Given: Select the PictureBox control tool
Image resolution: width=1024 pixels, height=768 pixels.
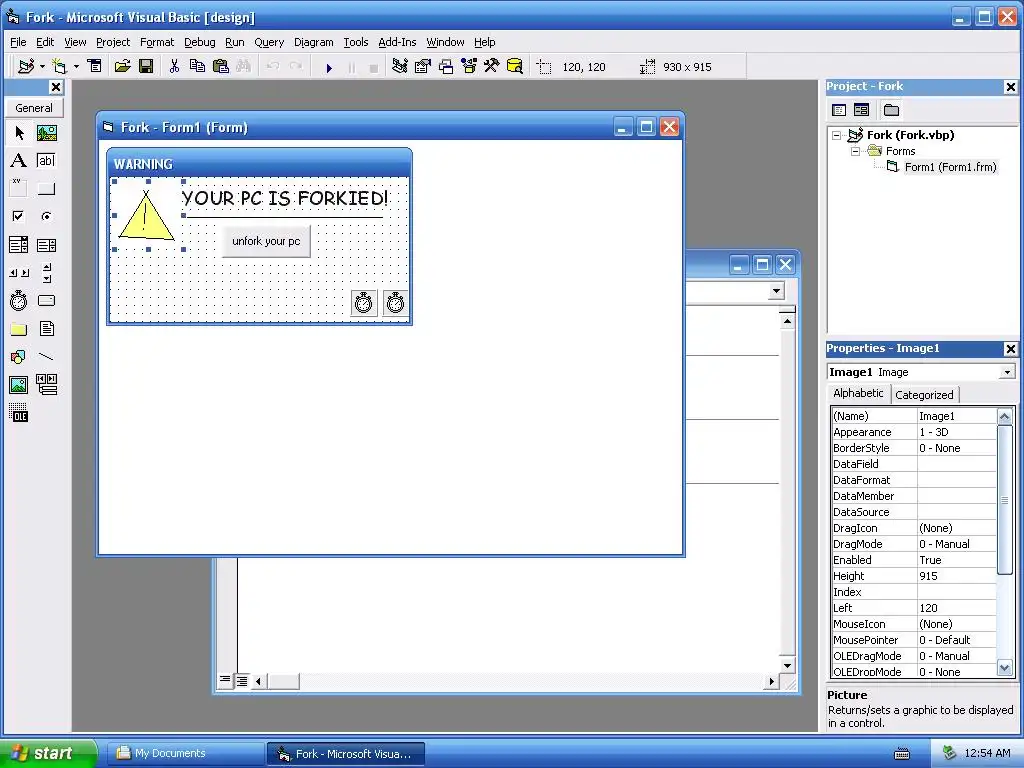Looking at the screenshot, I should tap(46, 133).
